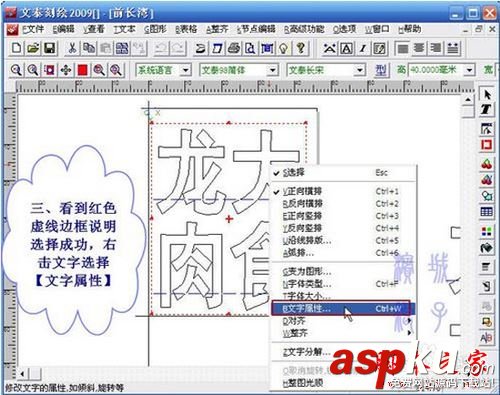Viewport: 500px width, 395px height.
Task: Save the file with floppy disk icon
Action: pos(49,49)
